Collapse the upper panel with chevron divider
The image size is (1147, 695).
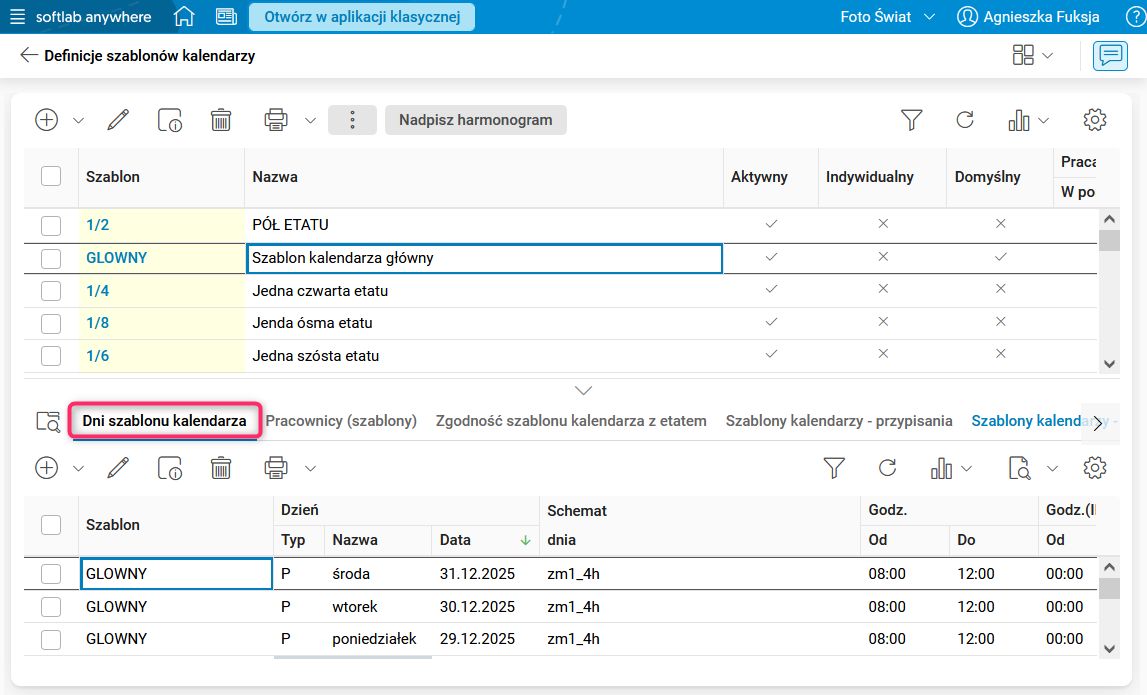(x=584, y=391)
